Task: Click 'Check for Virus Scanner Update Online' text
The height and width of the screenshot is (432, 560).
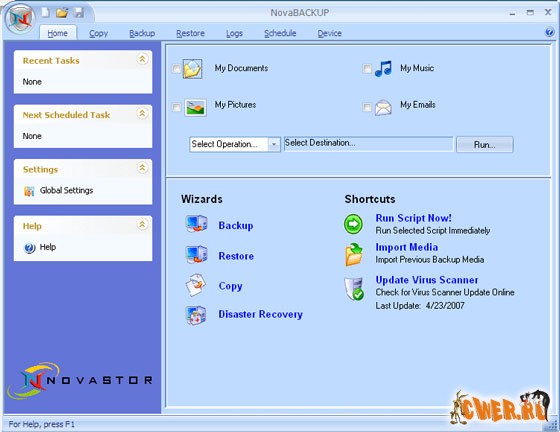Action: point(445,292)
